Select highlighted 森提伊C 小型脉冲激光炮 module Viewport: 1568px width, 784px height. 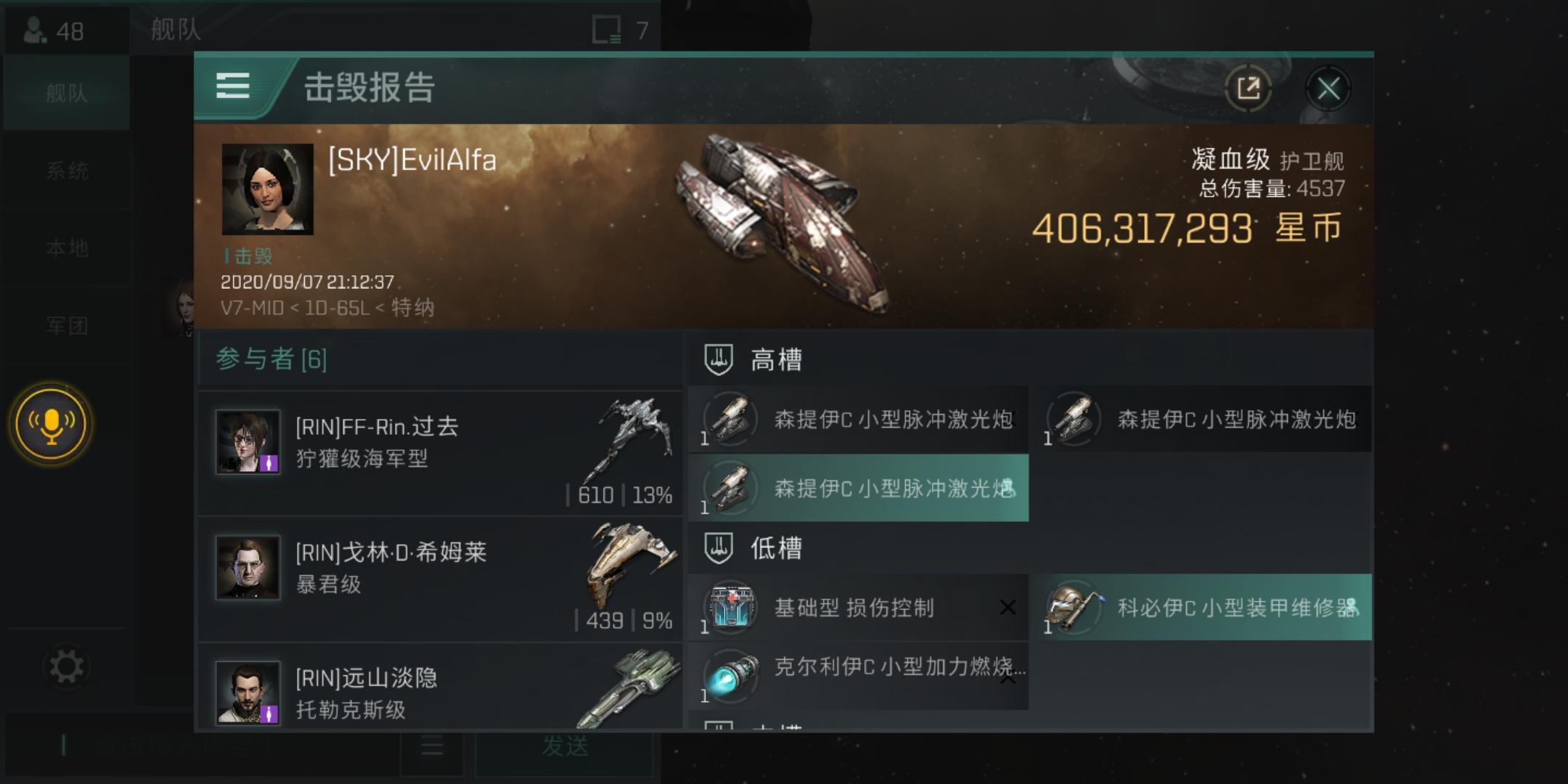pos(858,488)
